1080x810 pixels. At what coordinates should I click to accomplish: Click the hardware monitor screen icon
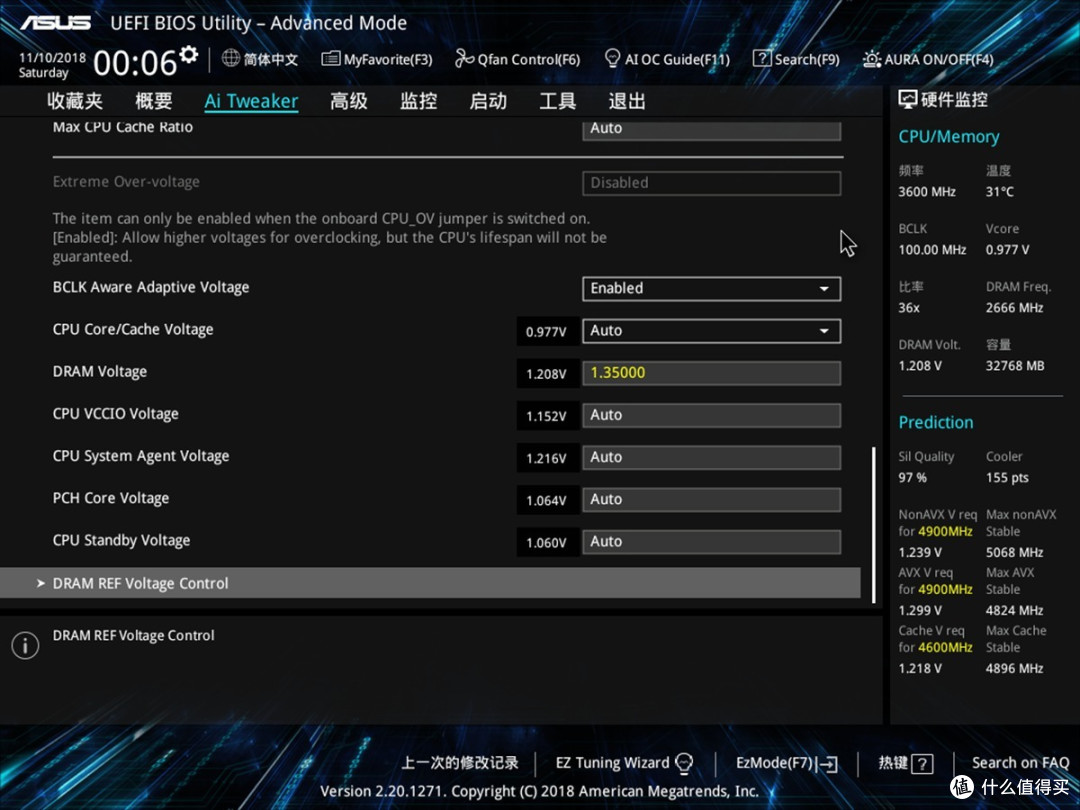tap(908, 100)
